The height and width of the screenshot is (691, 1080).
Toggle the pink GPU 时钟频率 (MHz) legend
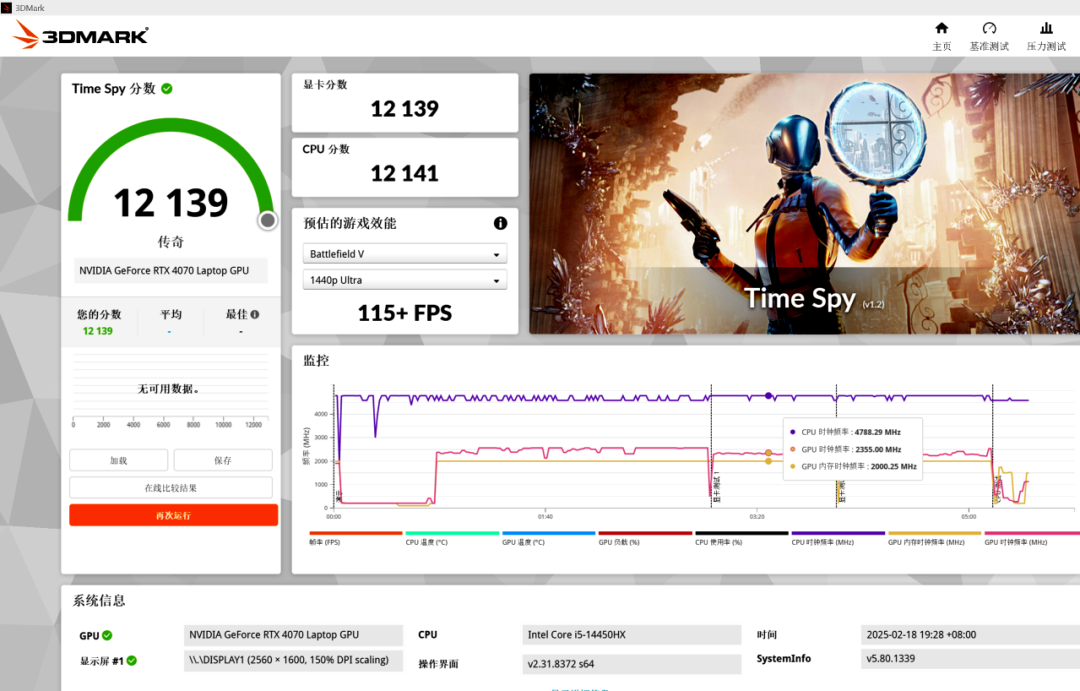tap(1031, 538)
